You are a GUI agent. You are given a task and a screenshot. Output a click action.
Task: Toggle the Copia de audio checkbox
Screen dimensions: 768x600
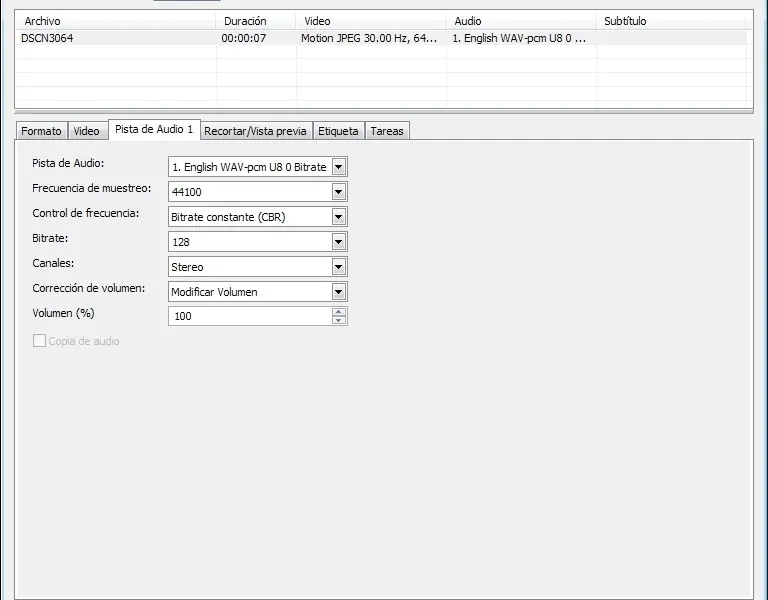39,341
